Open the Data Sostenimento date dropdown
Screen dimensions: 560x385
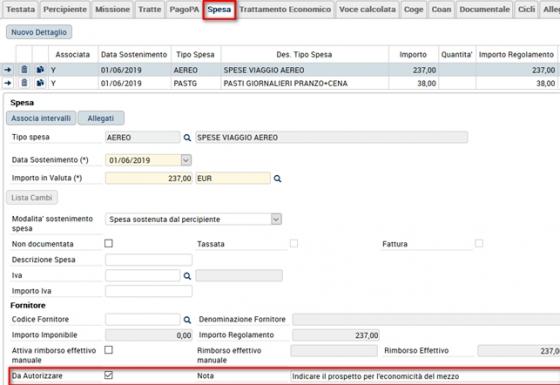click(x=186, y=160)
